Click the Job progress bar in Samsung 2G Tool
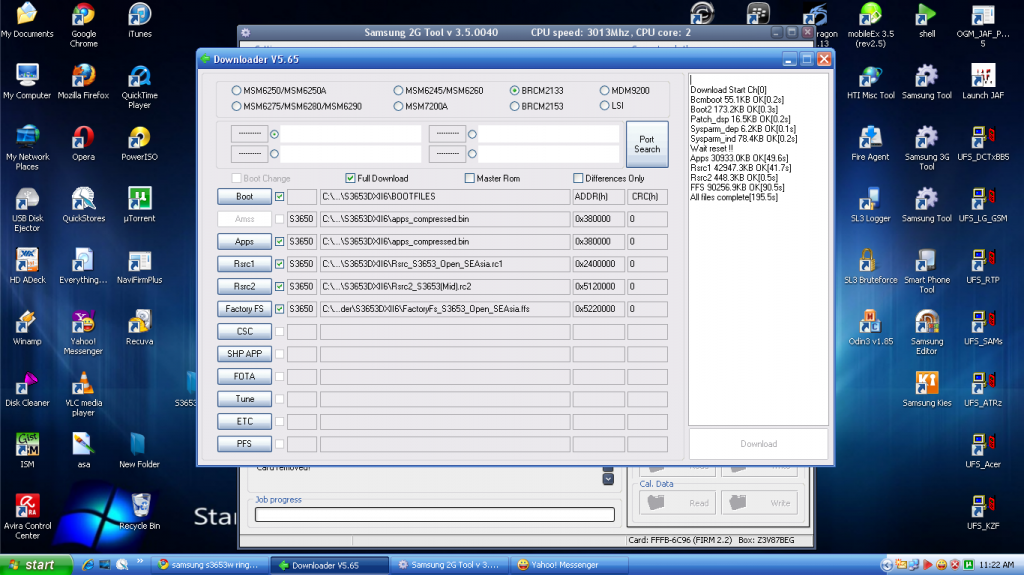The image size is (1024, 575). coord(435,514)
